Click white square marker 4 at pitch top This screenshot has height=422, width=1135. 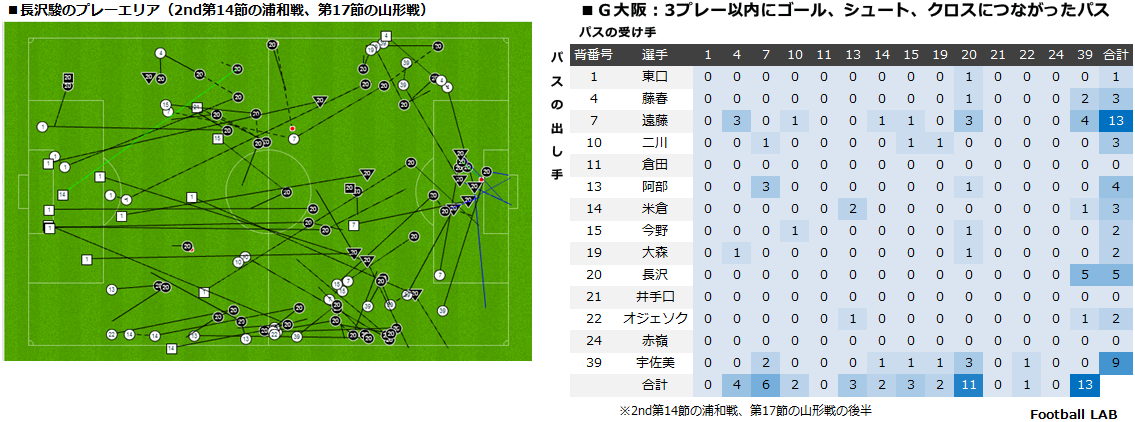[387, 36]
